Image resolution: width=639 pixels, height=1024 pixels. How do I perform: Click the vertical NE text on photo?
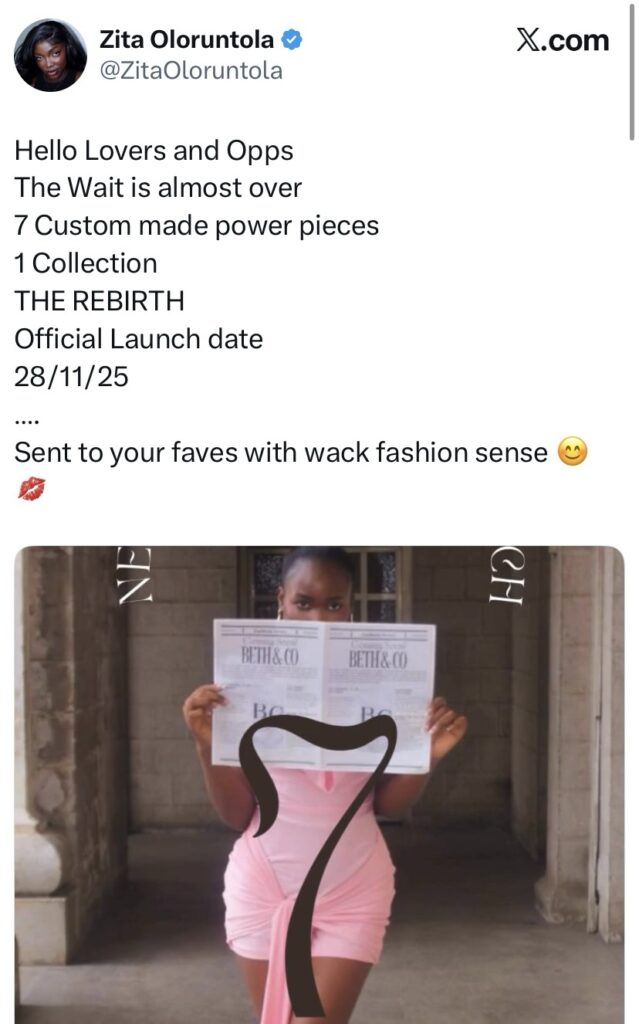pyautogui.click(x=134, y=575)
